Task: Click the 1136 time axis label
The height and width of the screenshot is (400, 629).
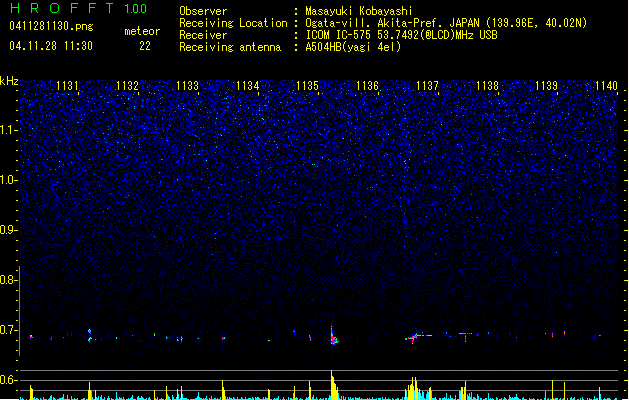Action: pos(367,86)
